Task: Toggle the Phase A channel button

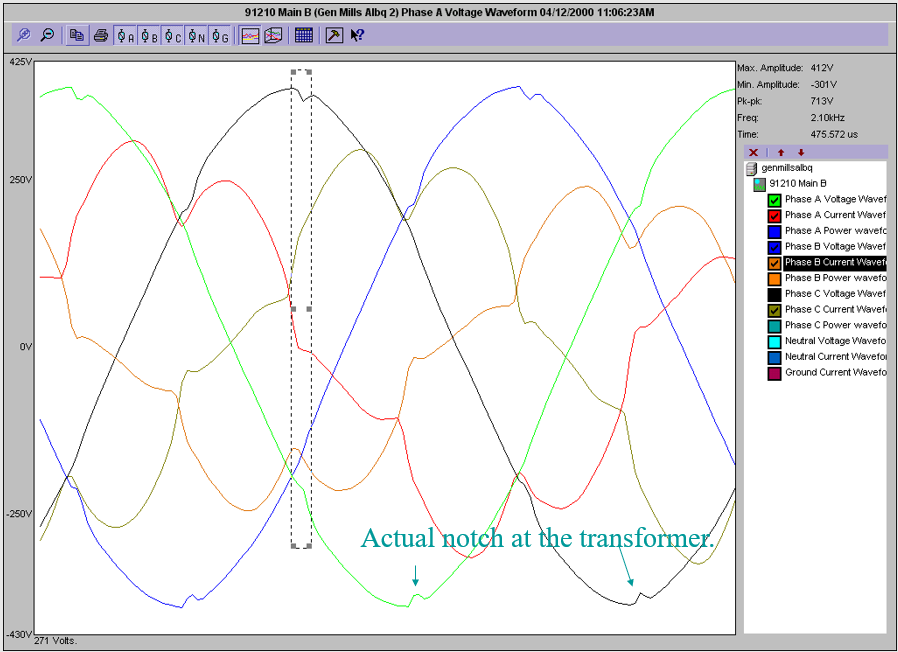Action: (126, 35)
